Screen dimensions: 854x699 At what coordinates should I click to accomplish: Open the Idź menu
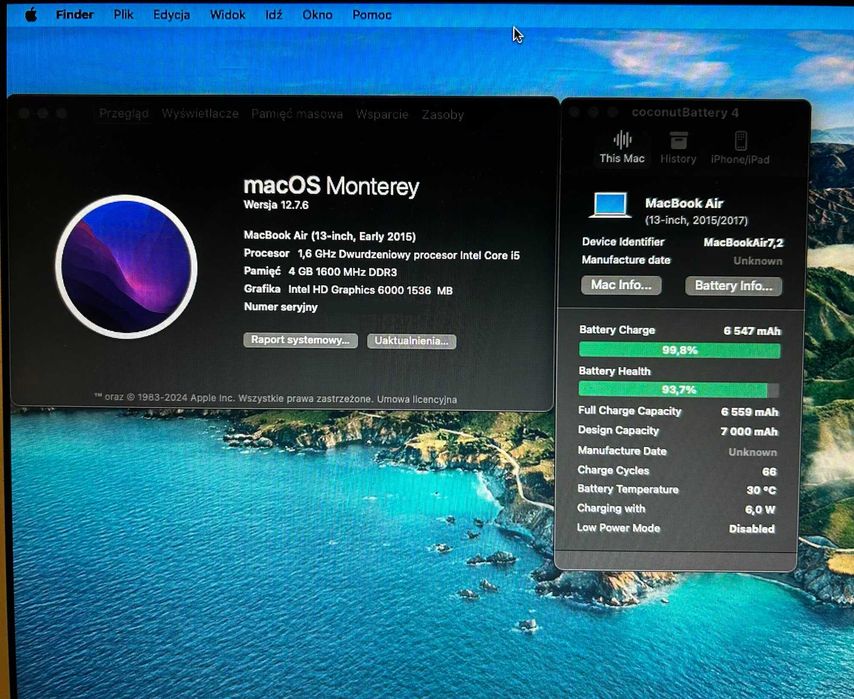274,15
